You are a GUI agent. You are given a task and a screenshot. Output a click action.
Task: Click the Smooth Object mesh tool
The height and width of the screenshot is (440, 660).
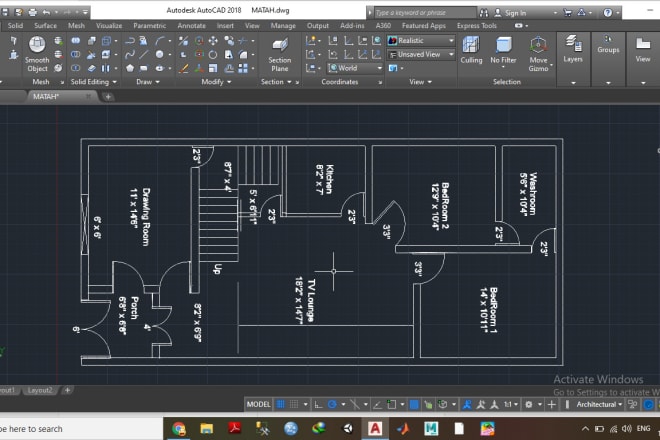(37, 54)
